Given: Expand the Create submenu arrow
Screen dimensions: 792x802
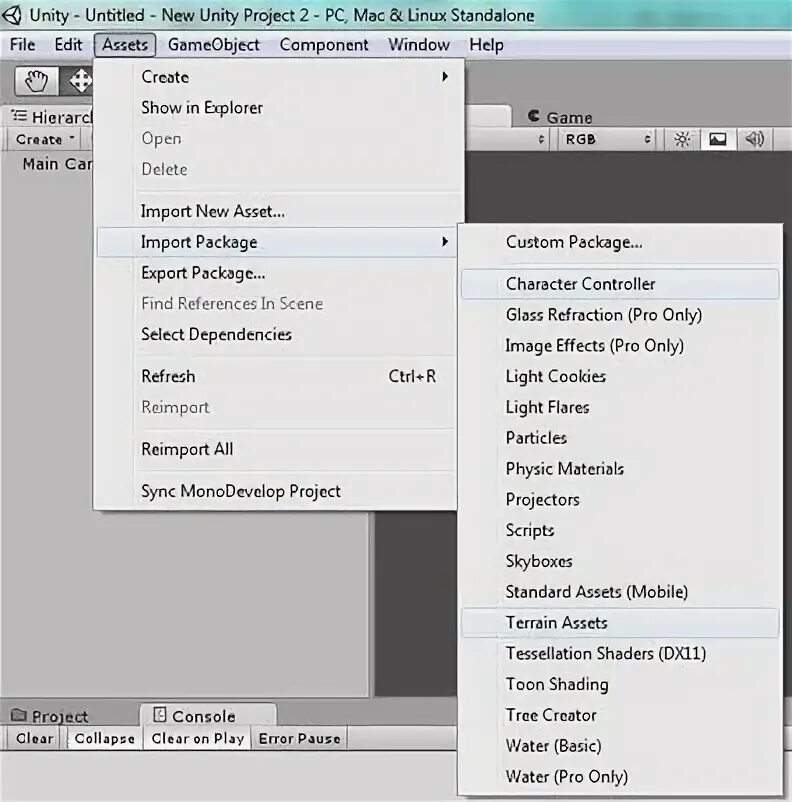Looking at the screenshot, I should [x=445, y=77].
